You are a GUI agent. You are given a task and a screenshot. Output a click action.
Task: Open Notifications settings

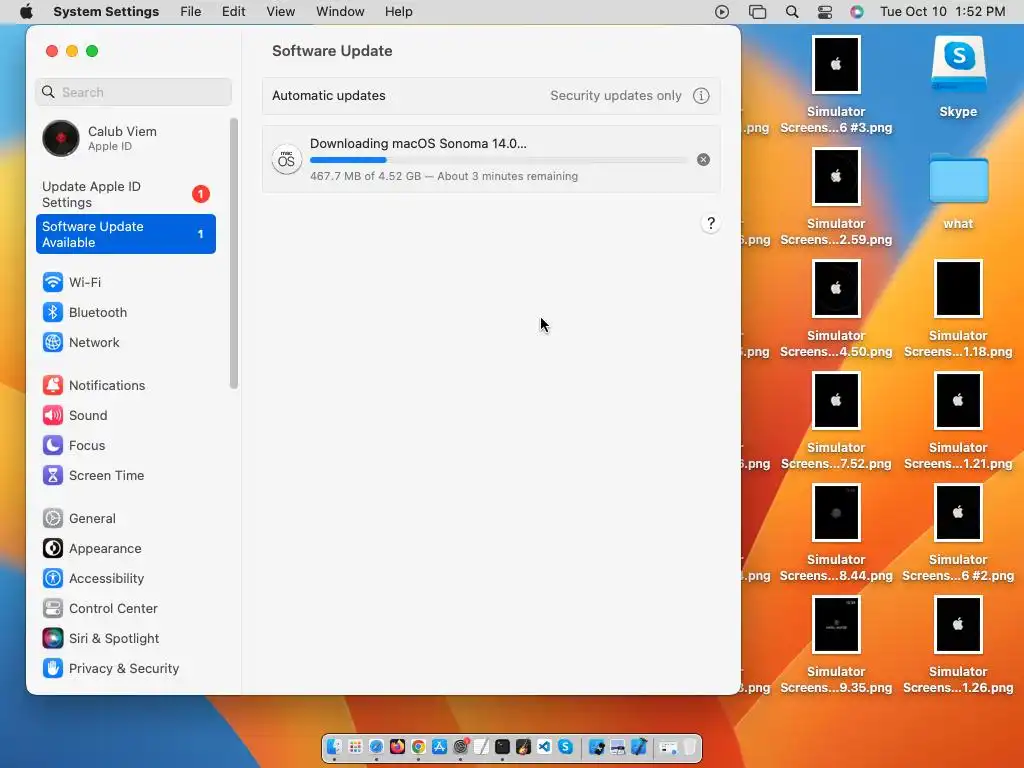pos(125,385)
